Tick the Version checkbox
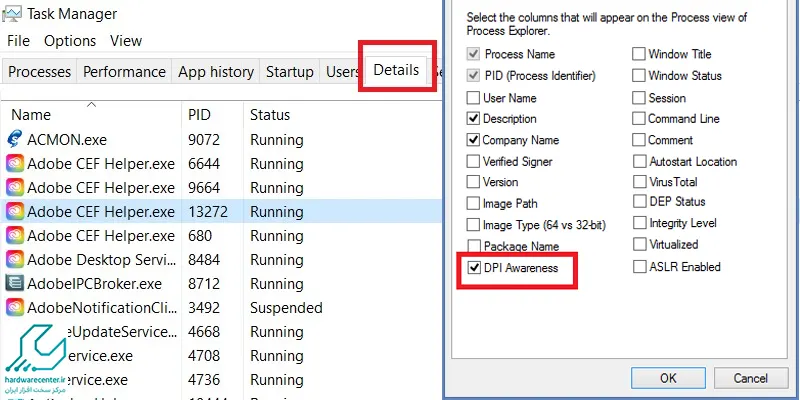This screenshot has width=800, height=400. (x=473, y=182)
